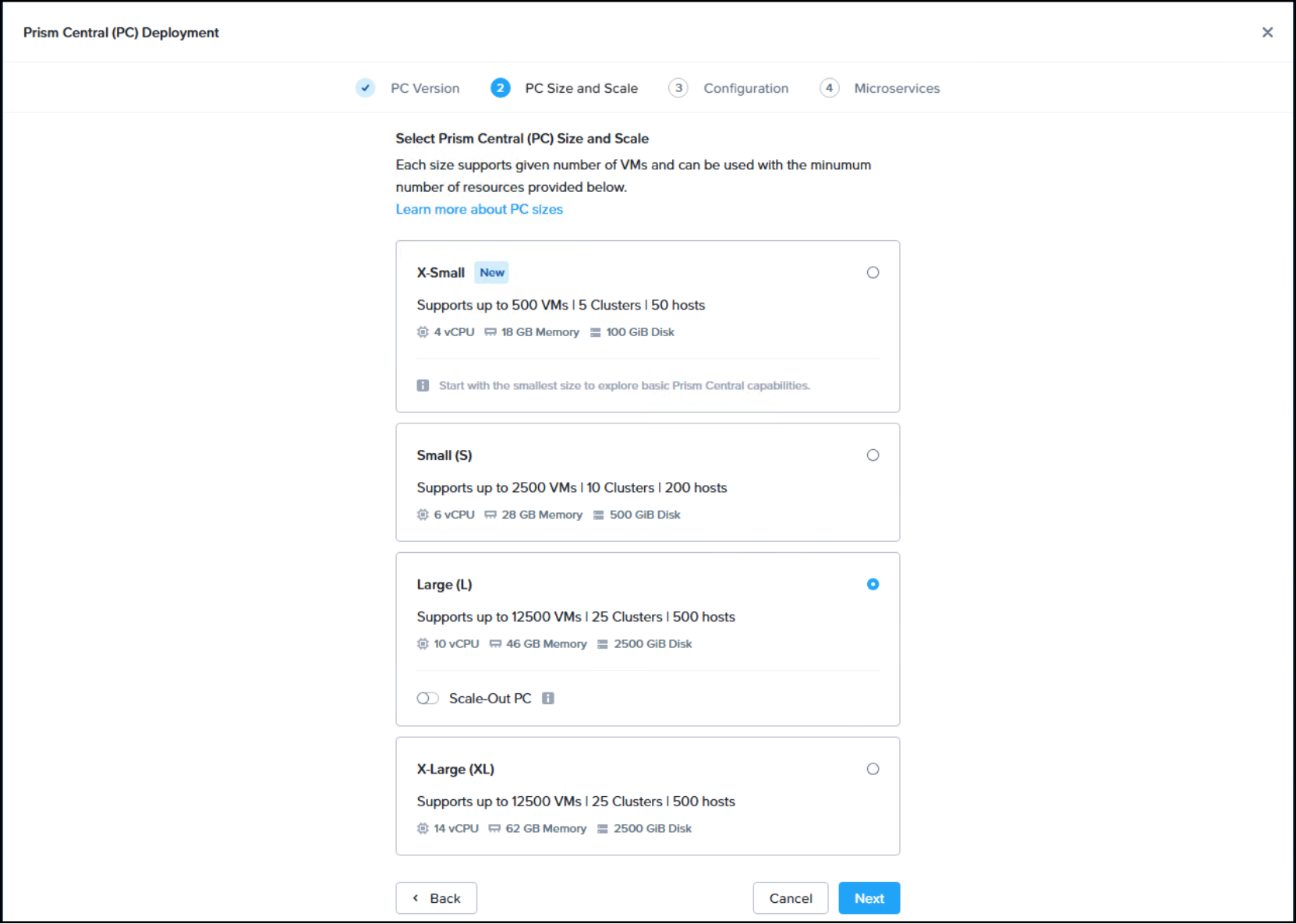Open Learn more about PC sizes link
This screenshot has width=1296, height=924.
[x=479, y=209]
